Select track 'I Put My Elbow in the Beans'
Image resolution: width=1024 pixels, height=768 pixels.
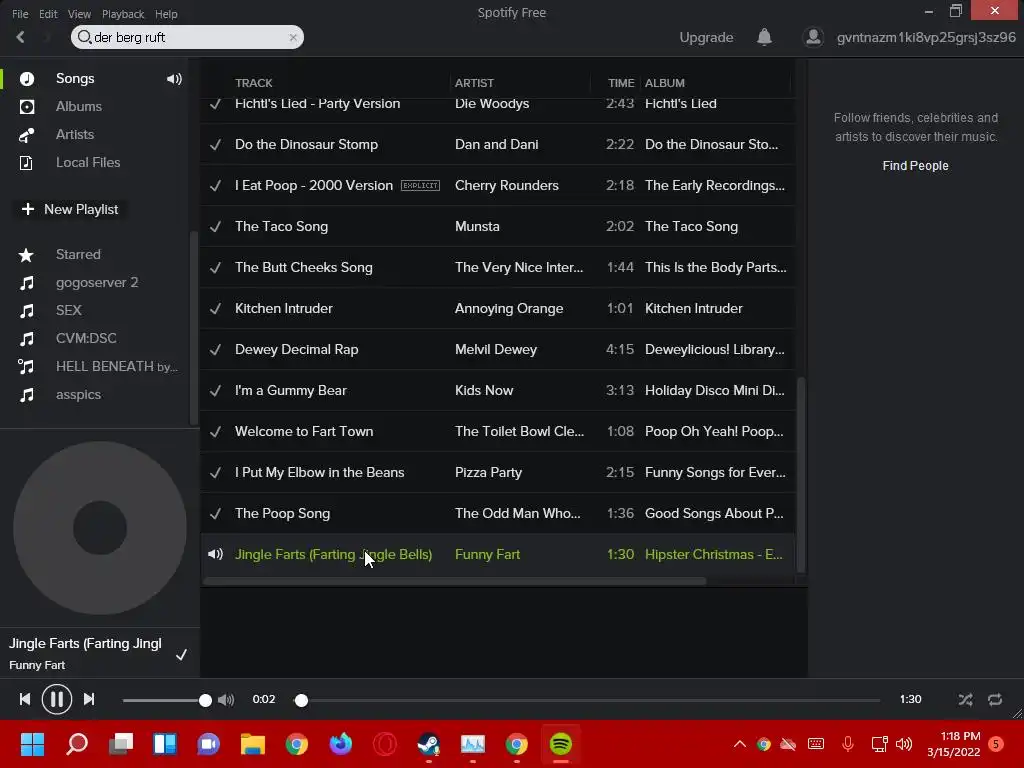319,472
